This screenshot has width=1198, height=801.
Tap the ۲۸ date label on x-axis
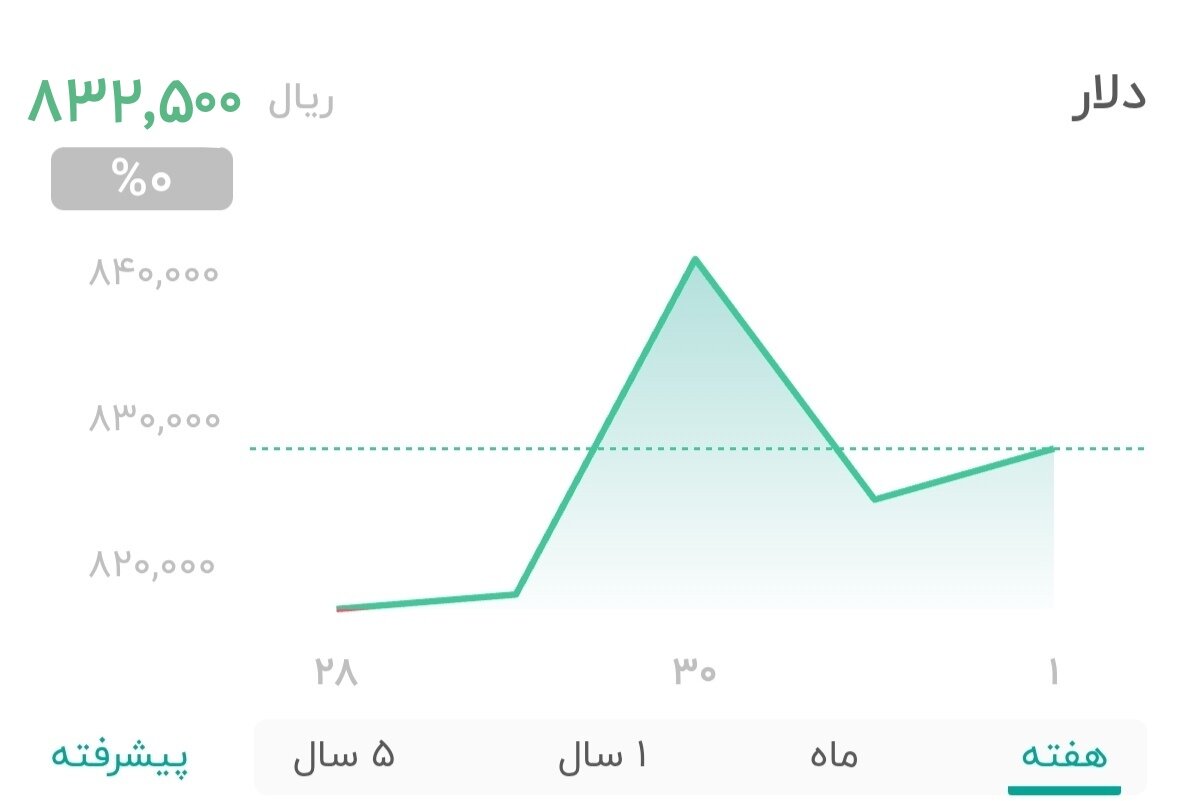click(336, 672)
